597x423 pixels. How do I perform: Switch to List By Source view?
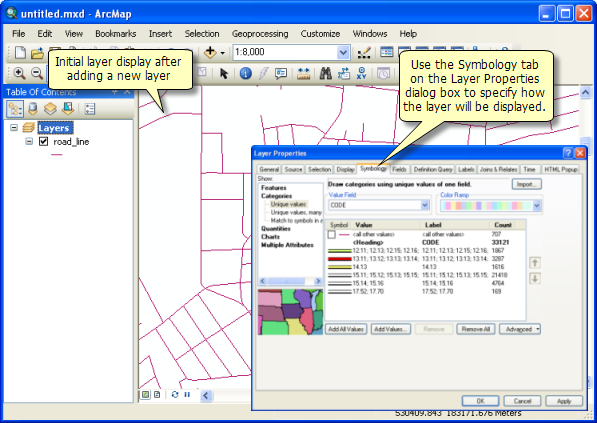33,109
